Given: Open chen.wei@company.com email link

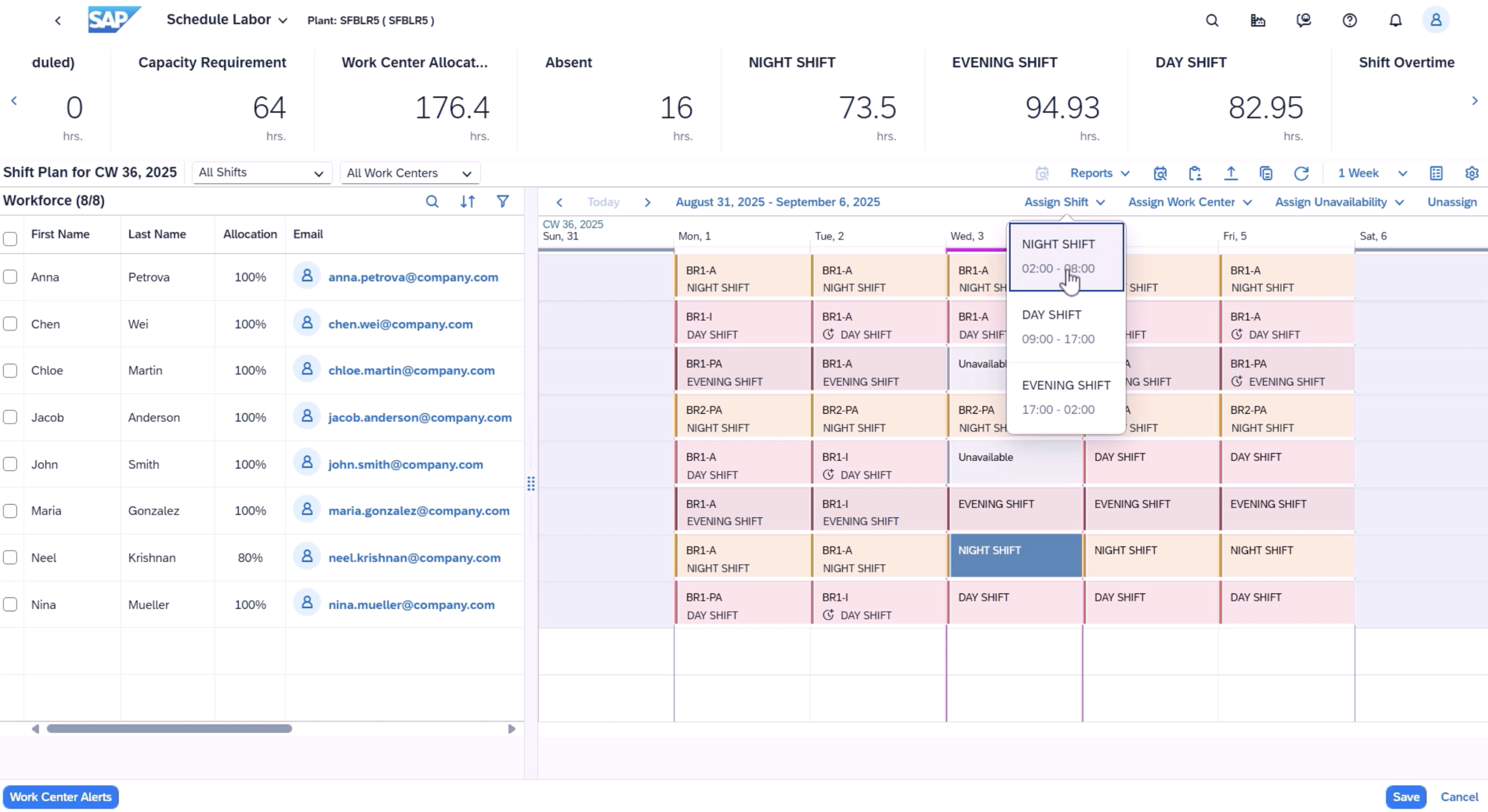Looking at the screenshot, I should 400,324.
